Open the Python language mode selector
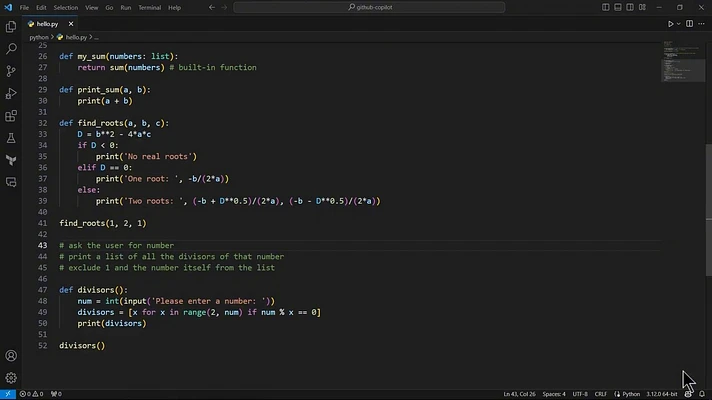Screen dimensions: 712x400 pos(631,394)
